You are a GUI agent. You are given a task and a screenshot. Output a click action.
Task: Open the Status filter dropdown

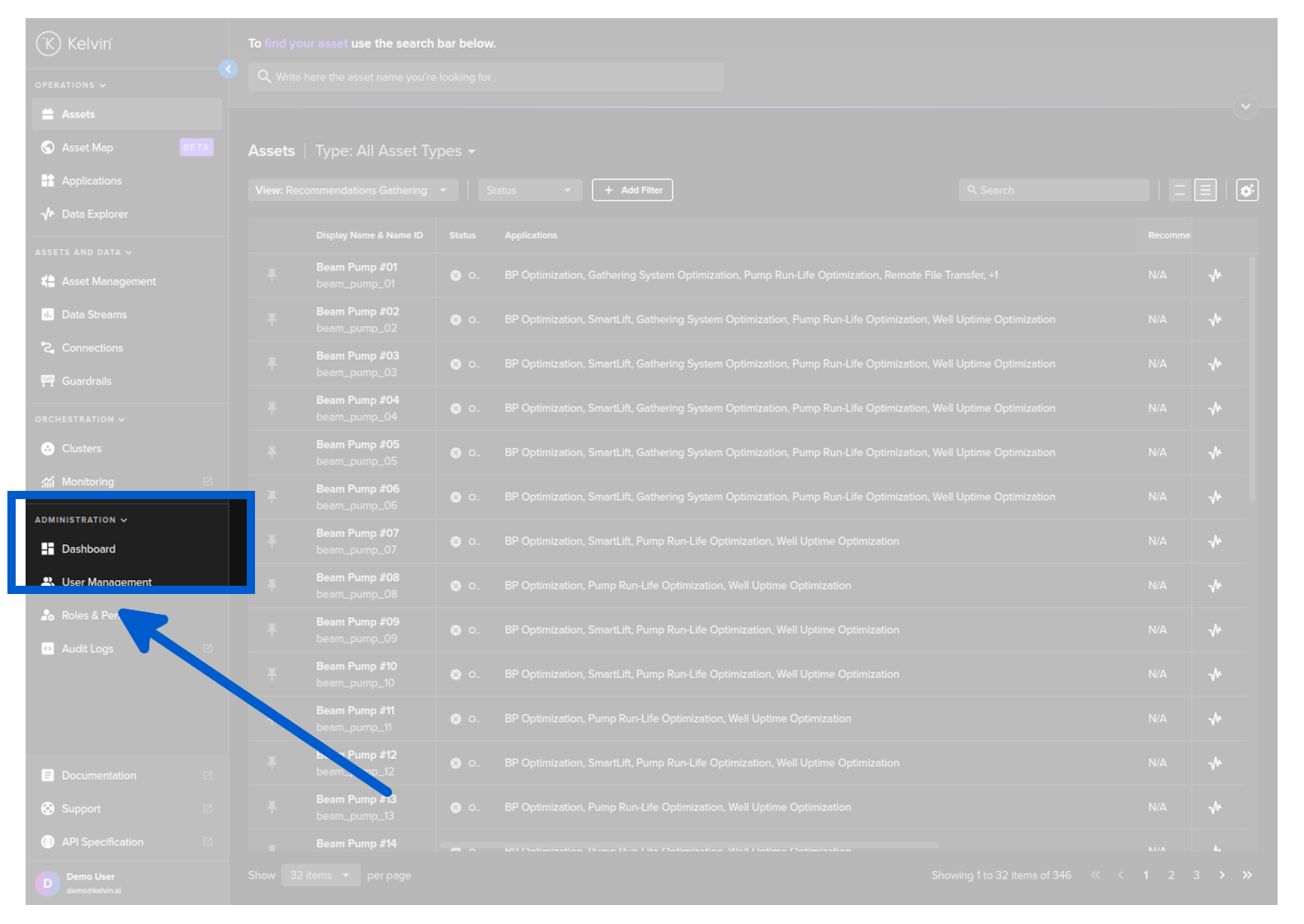529,191
